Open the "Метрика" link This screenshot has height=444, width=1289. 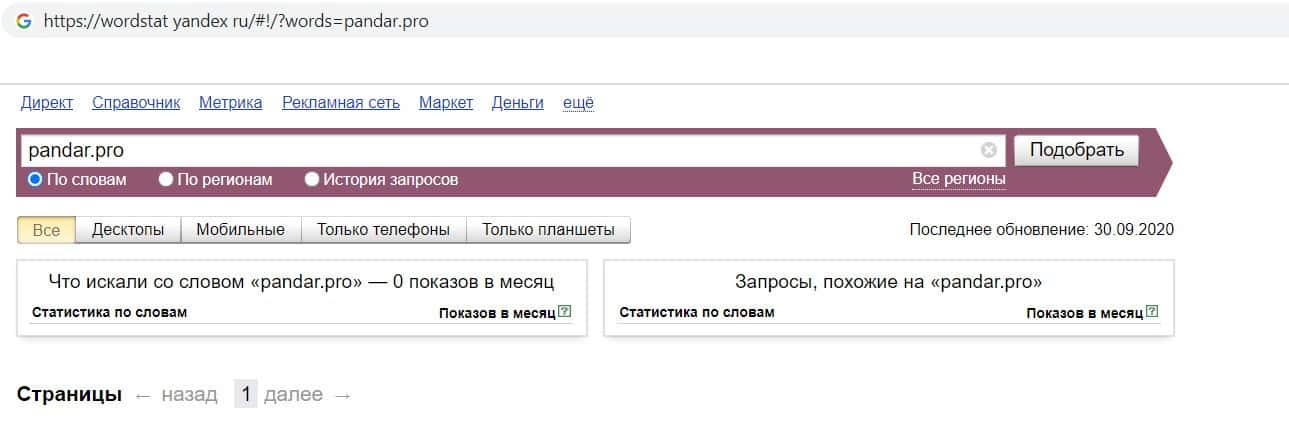pos(230,102)
